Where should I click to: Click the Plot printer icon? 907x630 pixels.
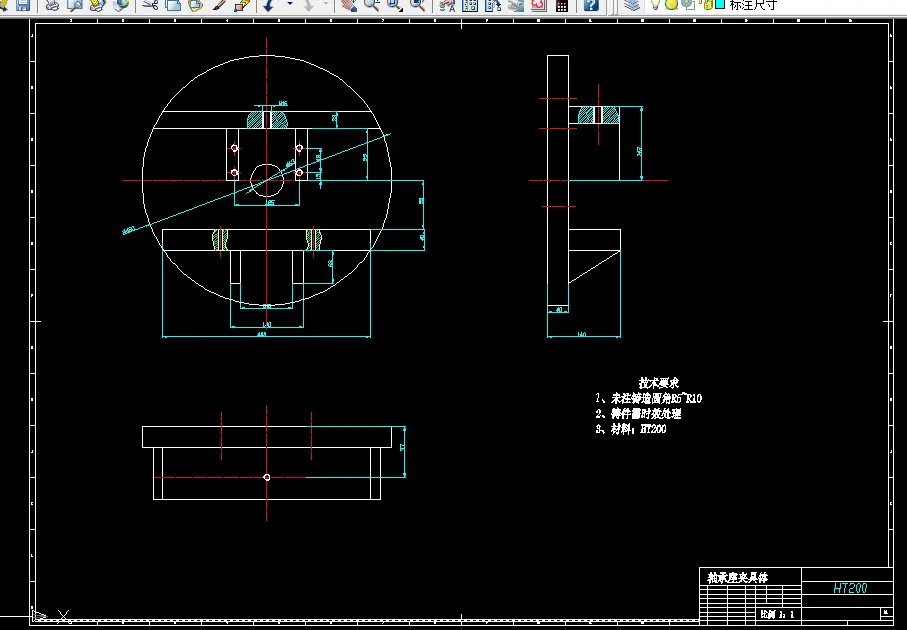[52, 5]
